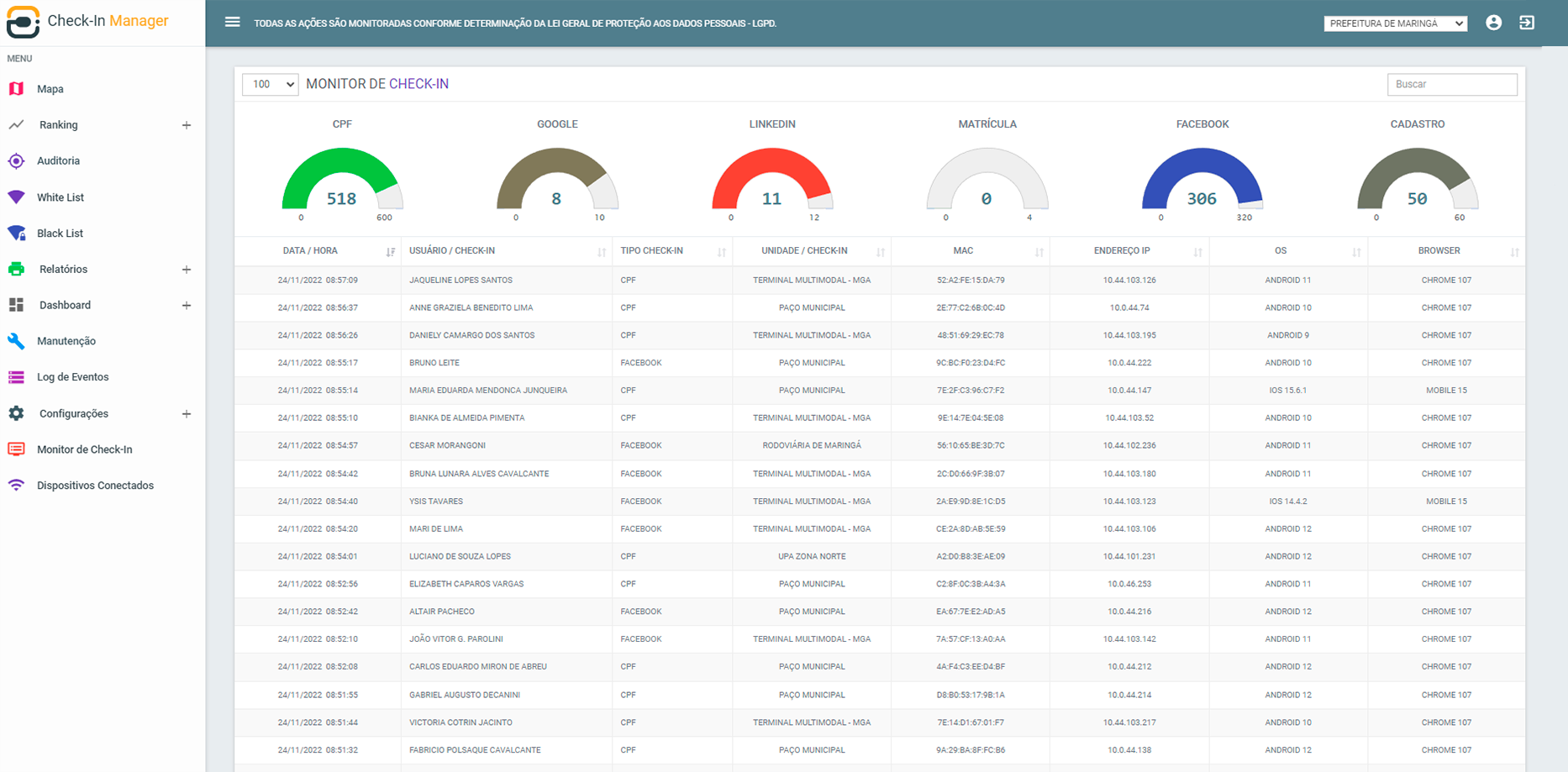Viewport: 1568px width, 772px height.
Task: Click the Dashboard grid icon
Action: pos(16,305)
